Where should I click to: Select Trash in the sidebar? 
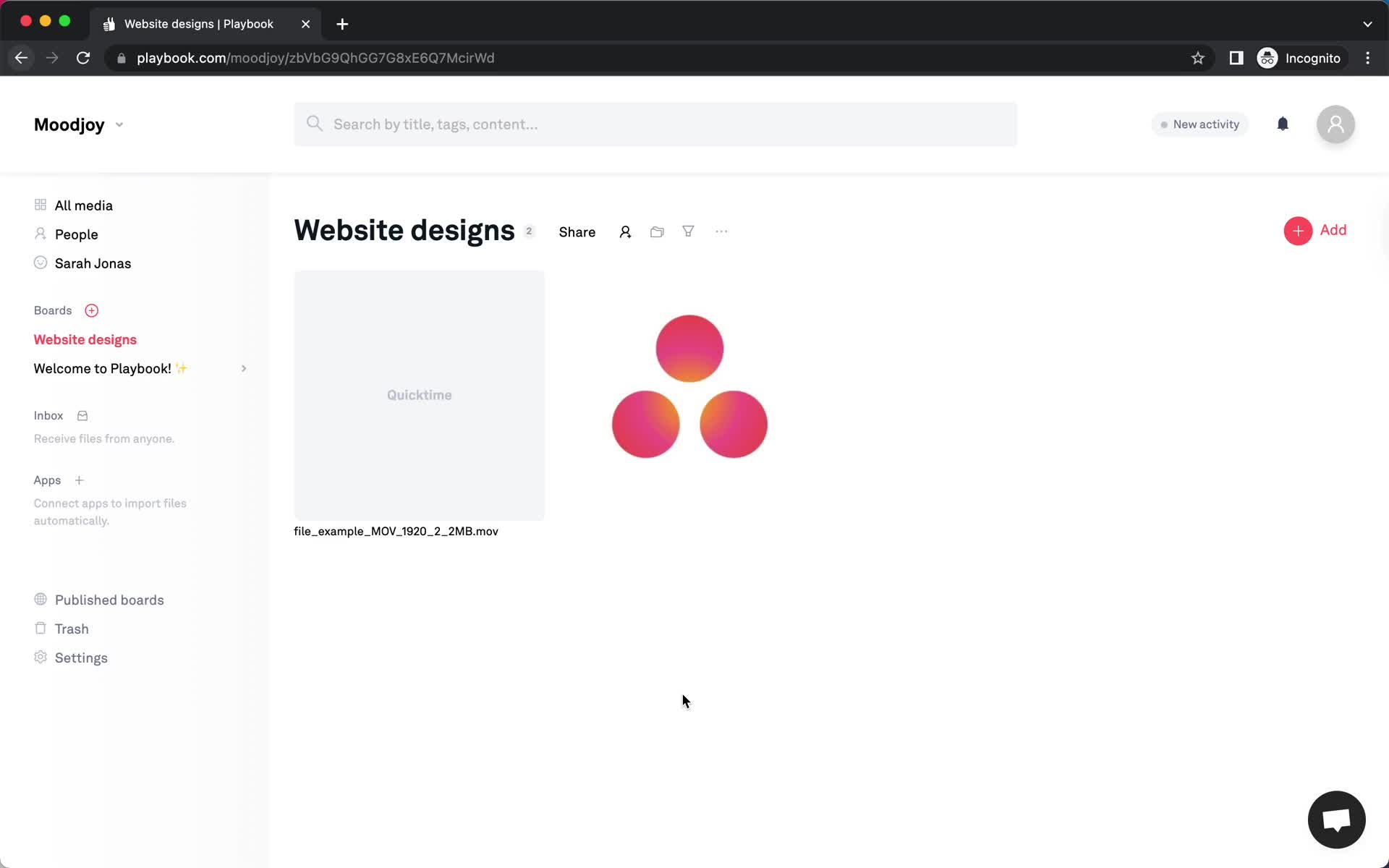72,628
